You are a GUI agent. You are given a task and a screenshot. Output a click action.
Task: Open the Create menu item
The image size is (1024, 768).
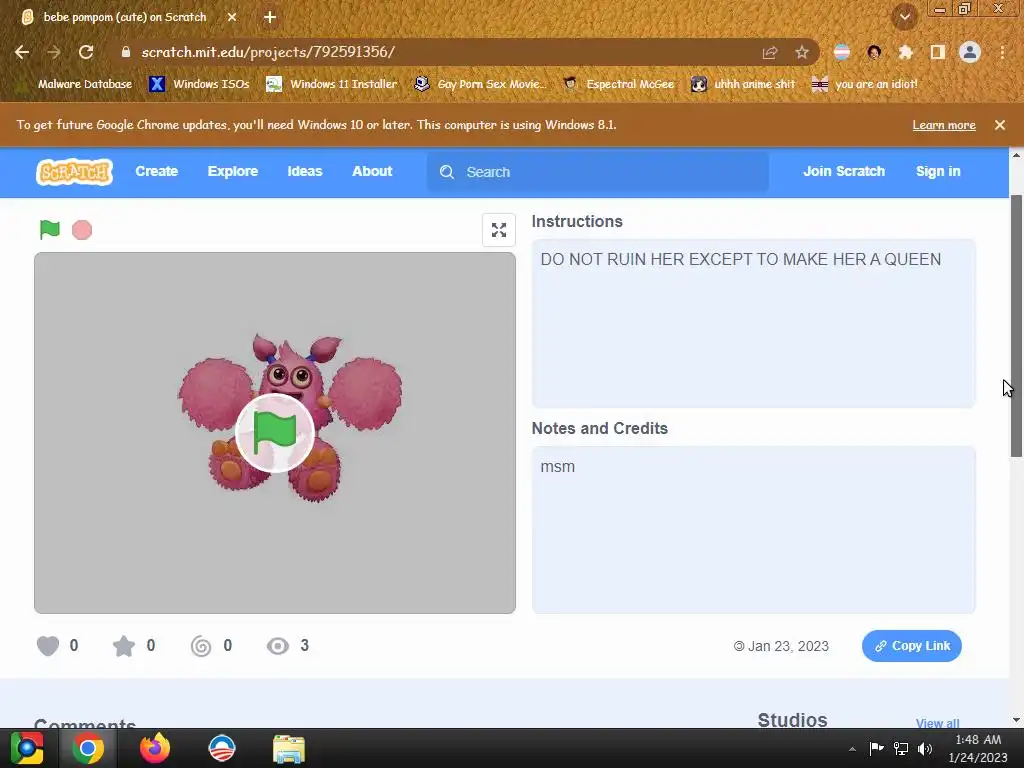(x=157, y=171)
